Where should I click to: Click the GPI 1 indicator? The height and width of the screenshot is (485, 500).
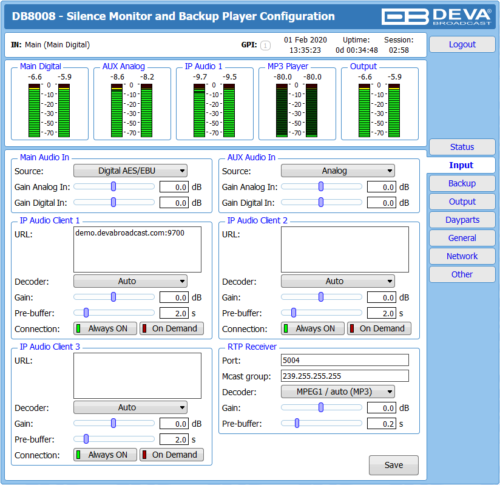point(265,45)
